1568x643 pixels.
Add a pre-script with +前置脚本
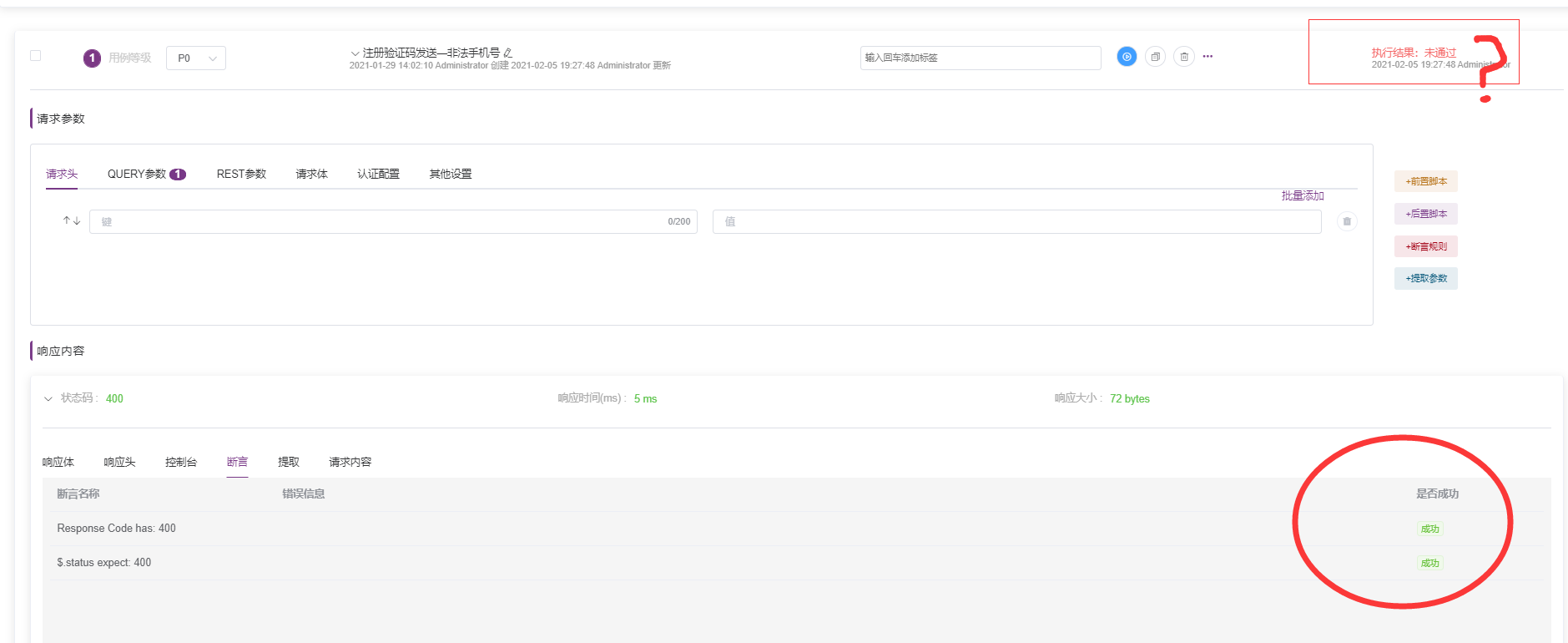[x=1426, y=181]
